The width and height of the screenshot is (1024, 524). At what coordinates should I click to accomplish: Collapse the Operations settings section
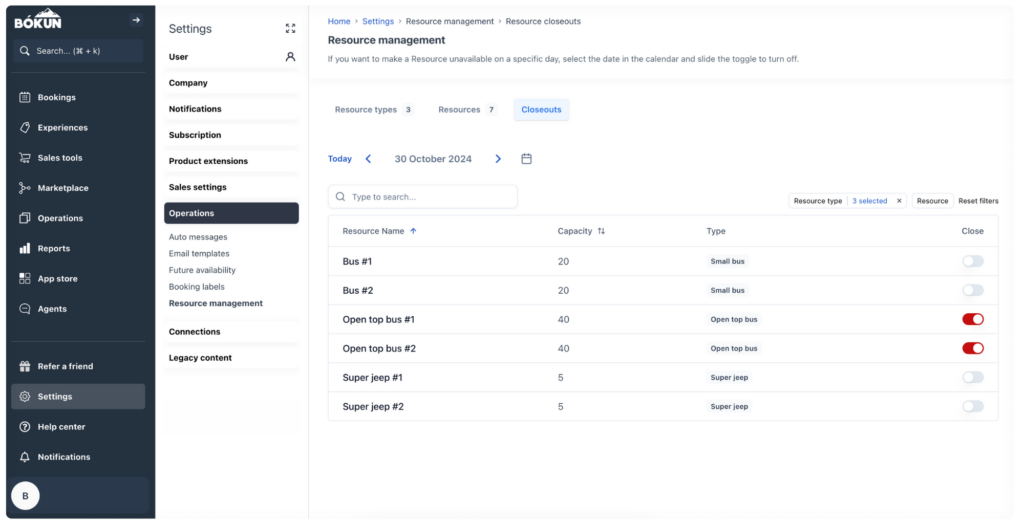231,213
